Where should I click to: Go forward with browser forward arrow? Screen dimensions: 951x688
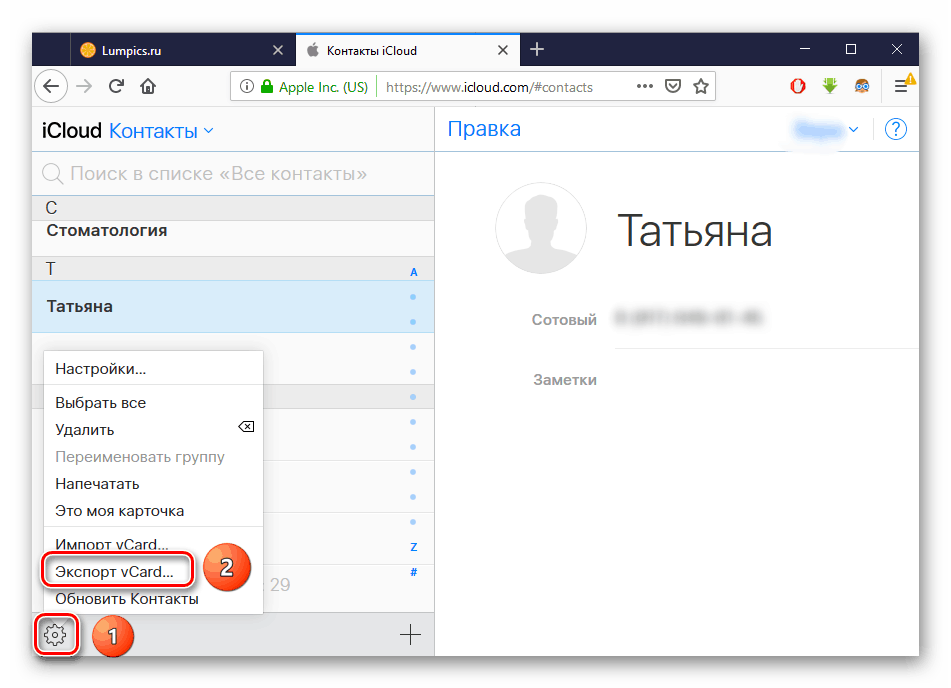(84, 86)
